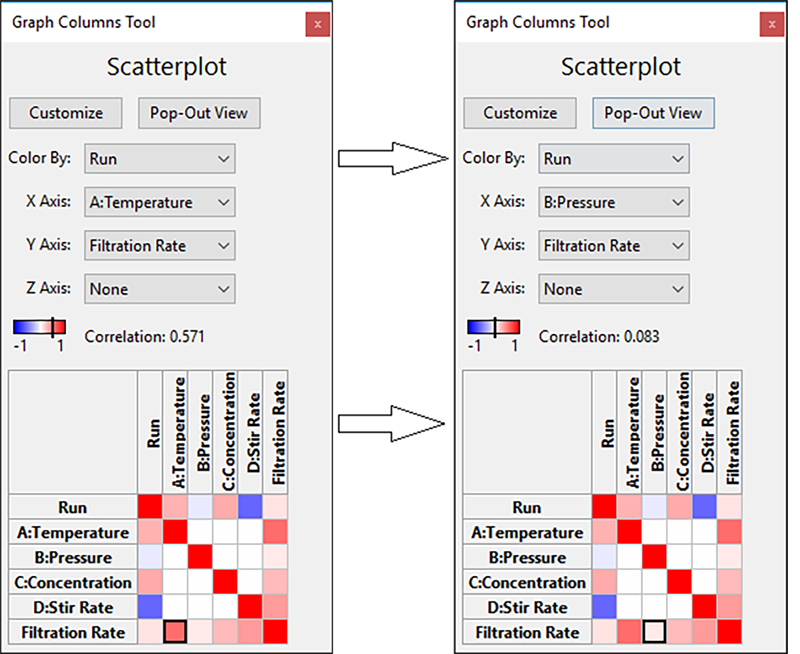800x654 pixels.
Task: Open the left panel's Color By dropdown
Action: point(160,159)
